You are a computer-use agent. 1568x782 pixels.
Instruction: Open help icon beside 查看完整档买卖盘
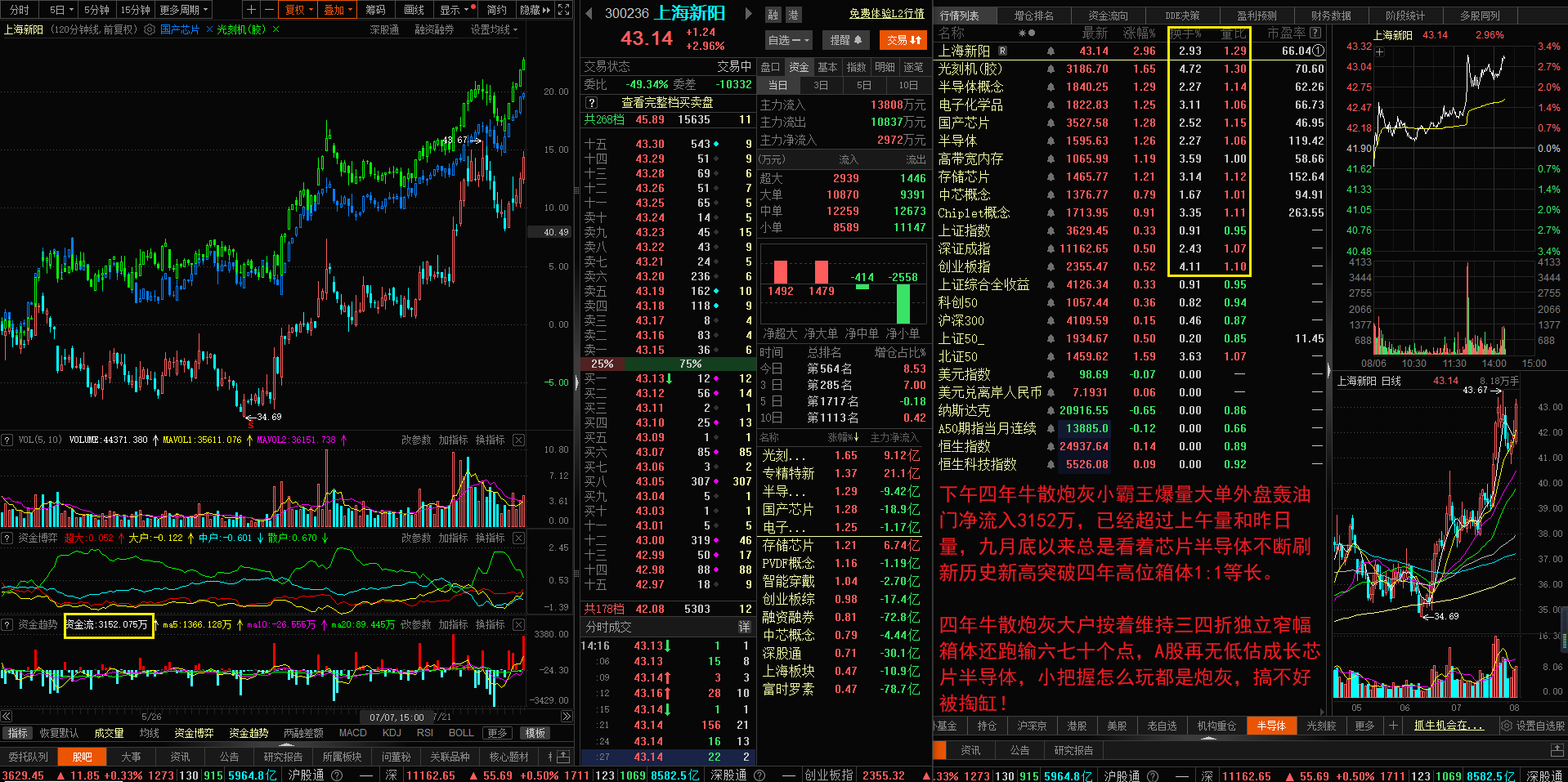(x=592, y=102)
